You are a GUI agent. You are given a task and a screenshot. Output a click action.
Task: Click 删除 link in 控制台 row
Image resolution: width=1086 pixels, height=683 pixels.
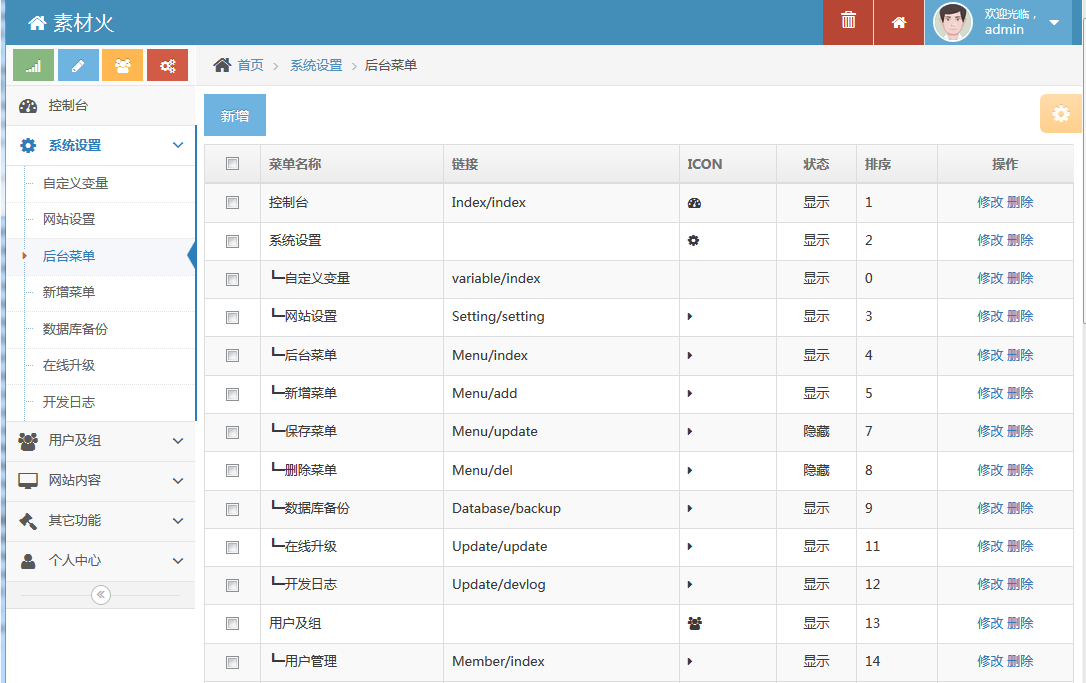tap(1020, 202)
